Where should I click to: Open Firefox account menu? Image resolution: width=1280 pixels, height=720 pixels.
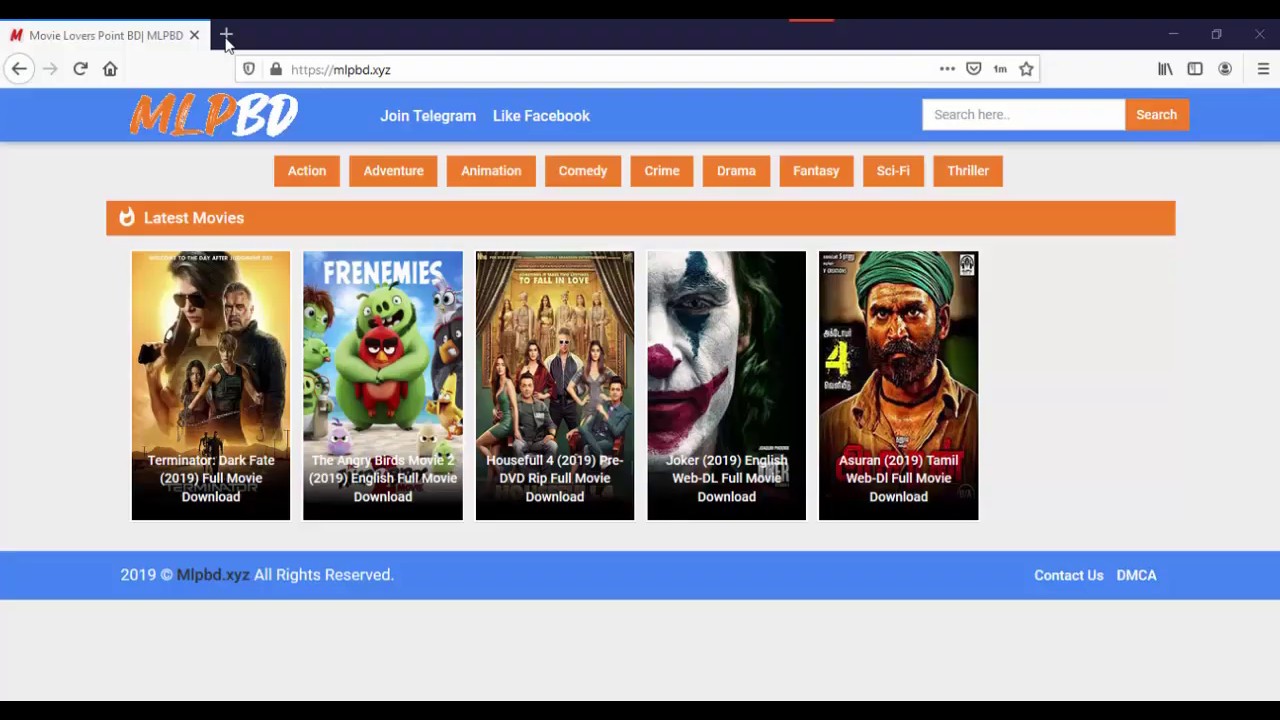[1225, 69]
